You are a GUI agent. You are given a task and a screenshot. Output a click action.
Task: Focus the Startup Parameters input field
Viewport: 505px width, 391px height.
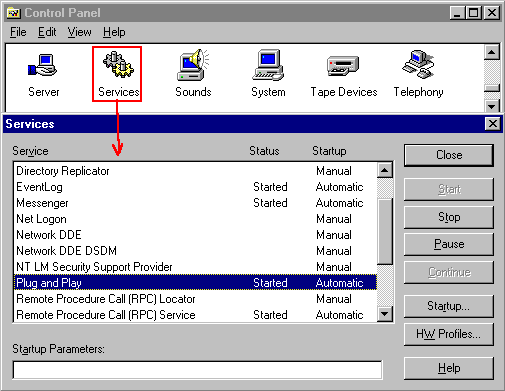coord(197,370)
